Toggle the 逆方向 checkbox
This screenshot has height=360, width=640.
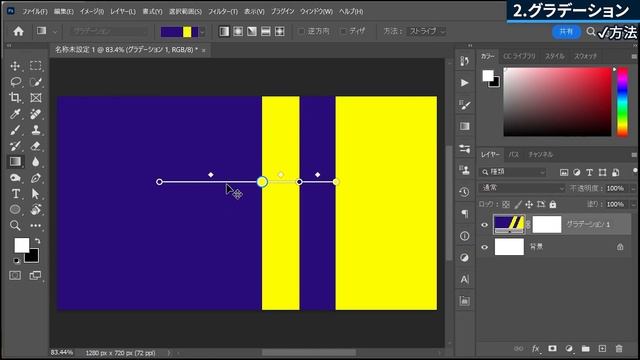(302, 31)
